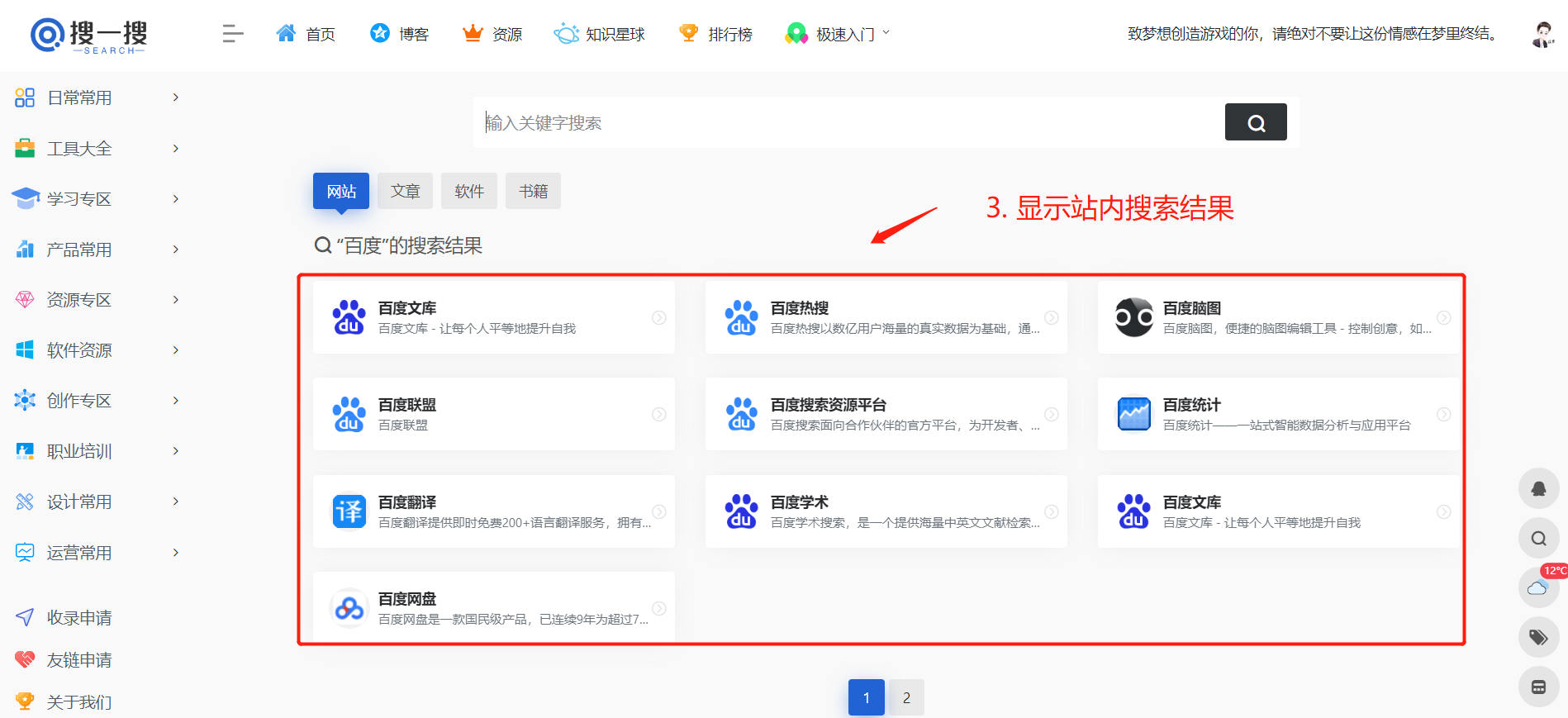Click the arrow on the 百度网盘 card

pos(659,609)
